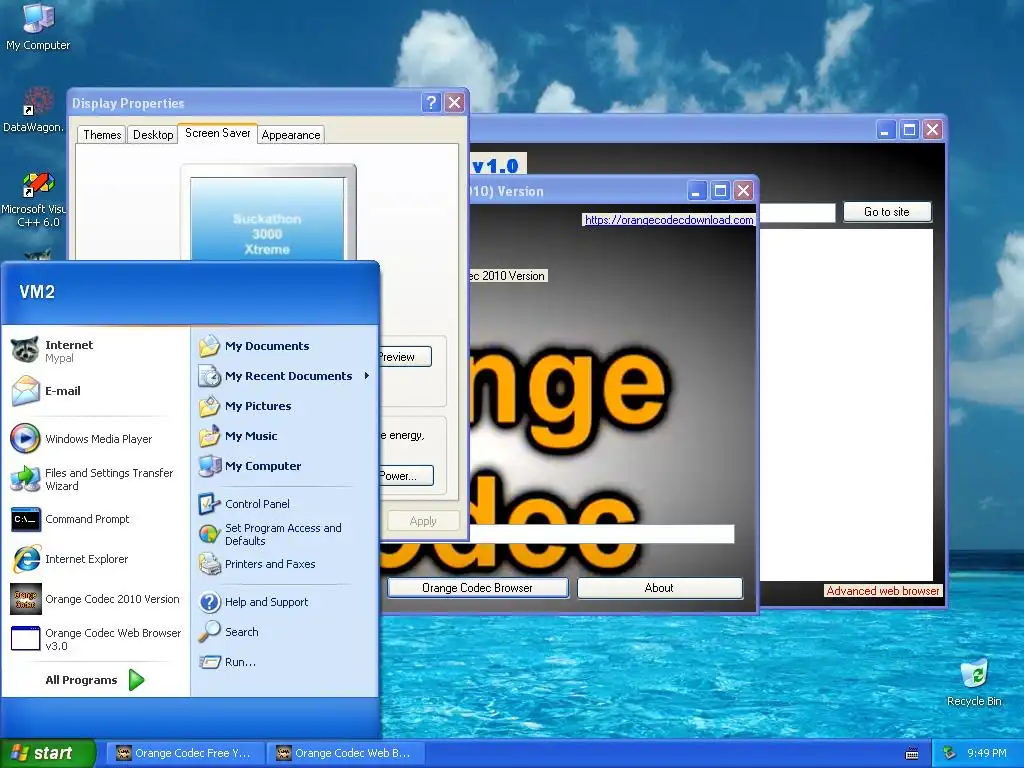The height and width of the screenshot is (768, 1024).
Task: Launch Orange Codec 2010 Version
Action: click(95, 599)
